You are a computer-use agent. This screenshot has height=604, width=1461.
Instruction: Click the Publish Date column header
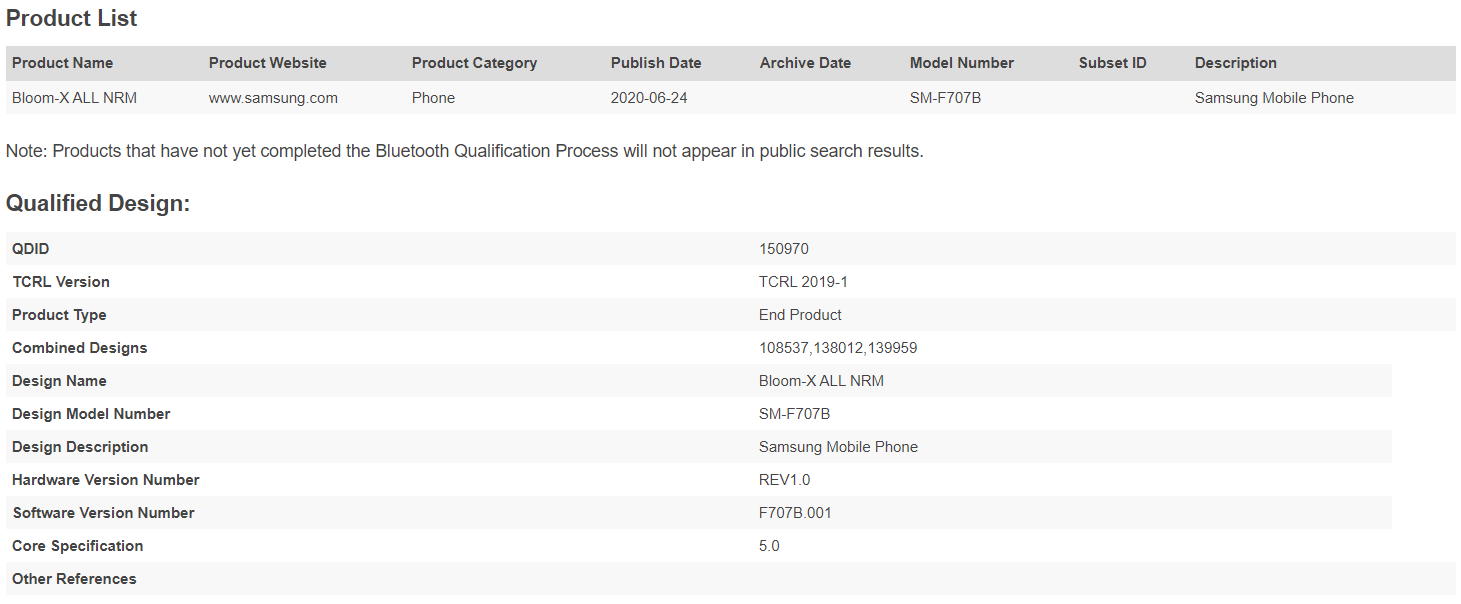(x=656, y=63)
